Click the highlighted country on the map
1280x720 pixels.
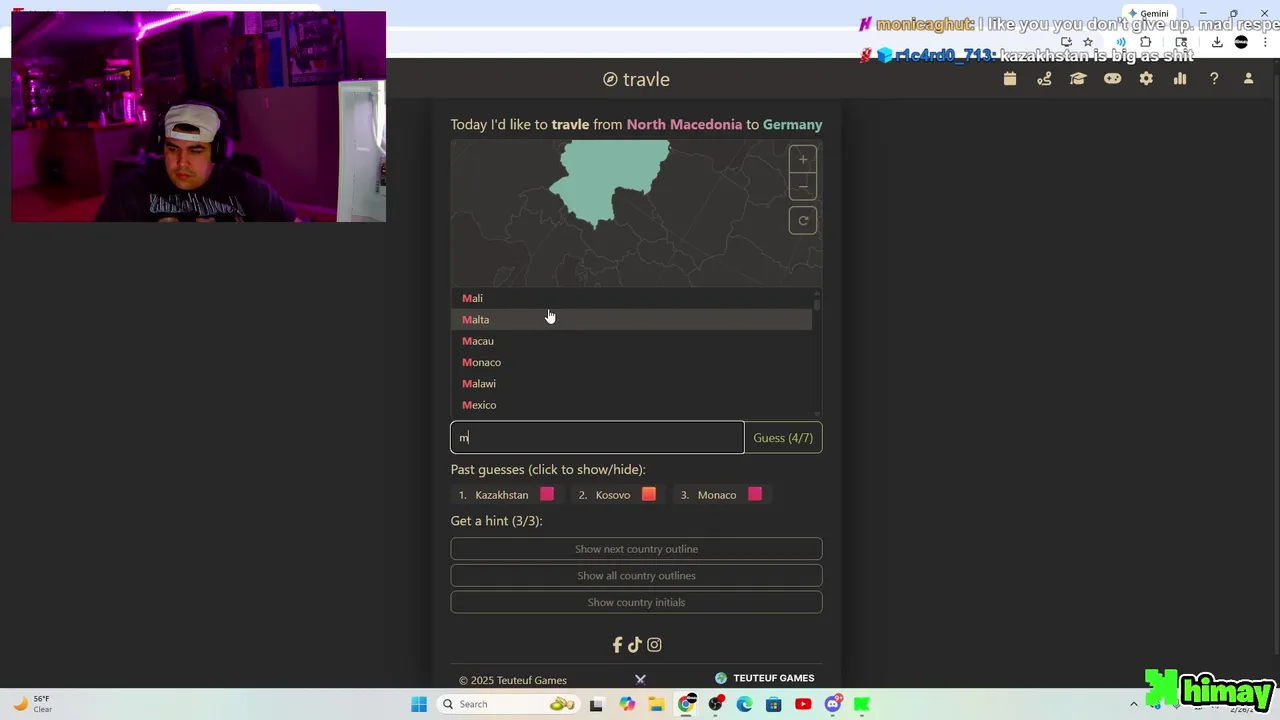point(612,180)
